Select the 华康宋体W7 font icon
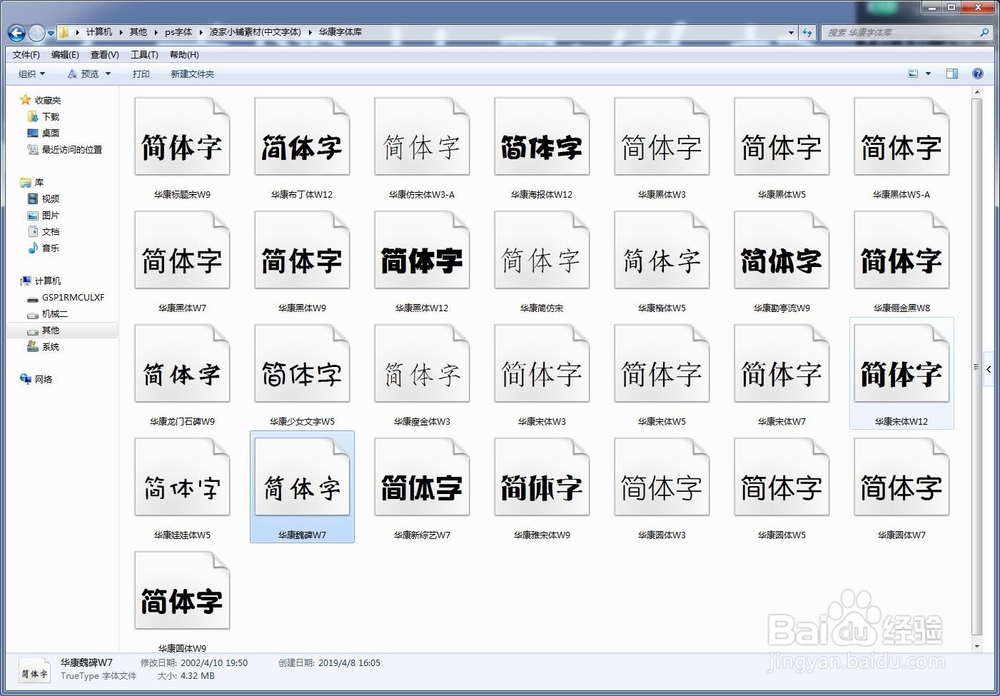Image resolution: width=1000 pixels, height=696 pixels. pos(781,364)
